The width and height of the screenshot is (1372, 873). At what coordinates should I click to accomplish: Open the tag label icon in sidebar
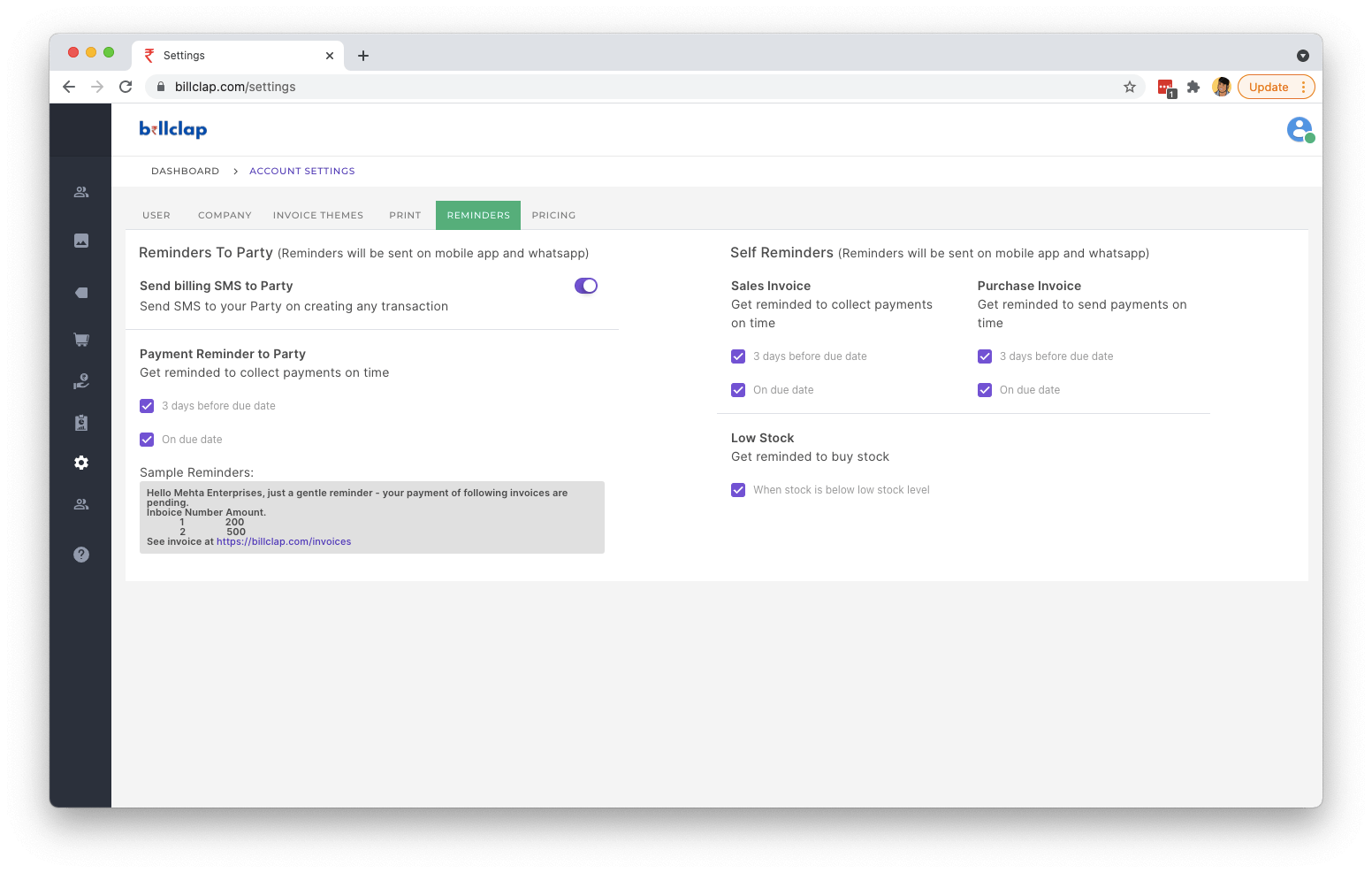click(x=81, y=293)
